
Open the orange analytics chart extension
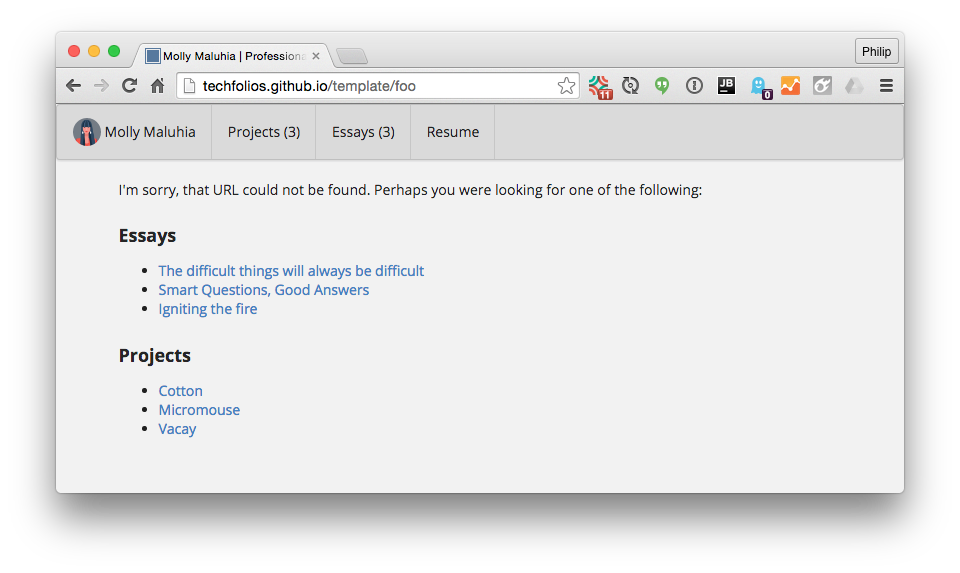coord(790,86)
